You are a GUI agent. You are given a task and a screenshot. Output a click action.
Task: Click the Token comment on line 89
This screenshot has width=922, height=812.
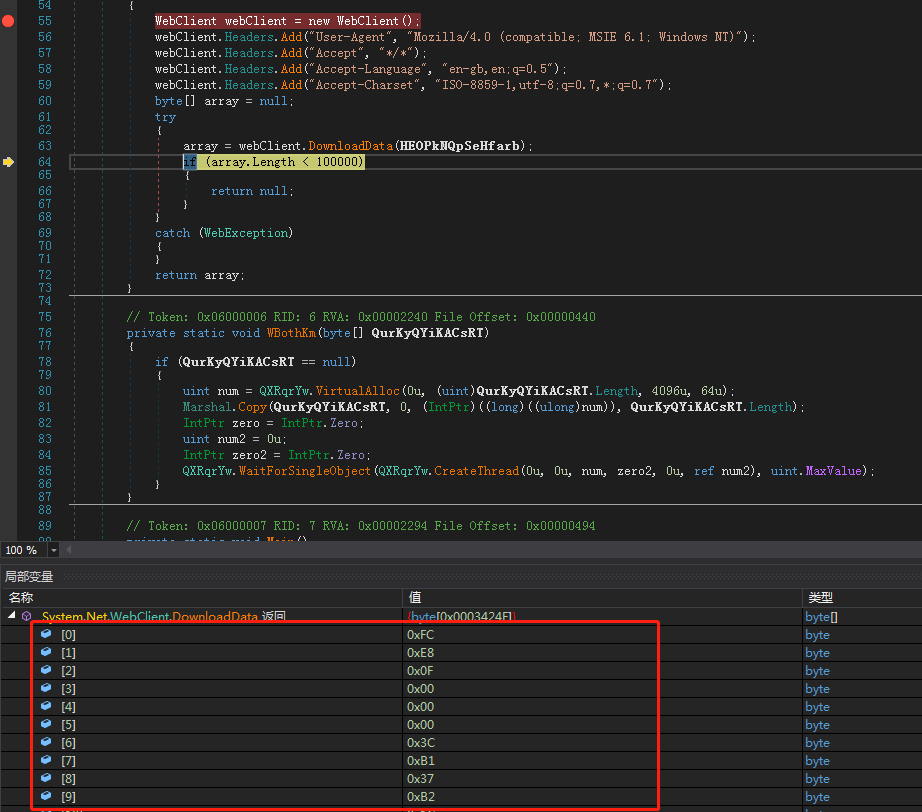[360, 526]
